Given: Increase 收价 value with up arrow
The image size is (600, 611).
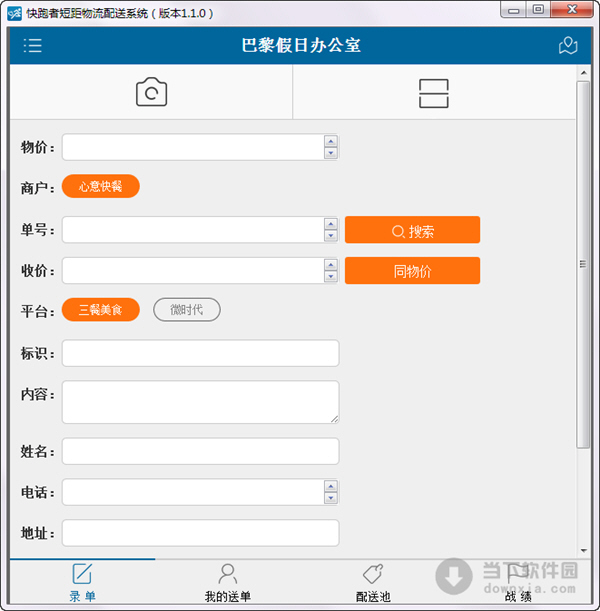Looking at the screenshot, I should (x=331, y=265).
